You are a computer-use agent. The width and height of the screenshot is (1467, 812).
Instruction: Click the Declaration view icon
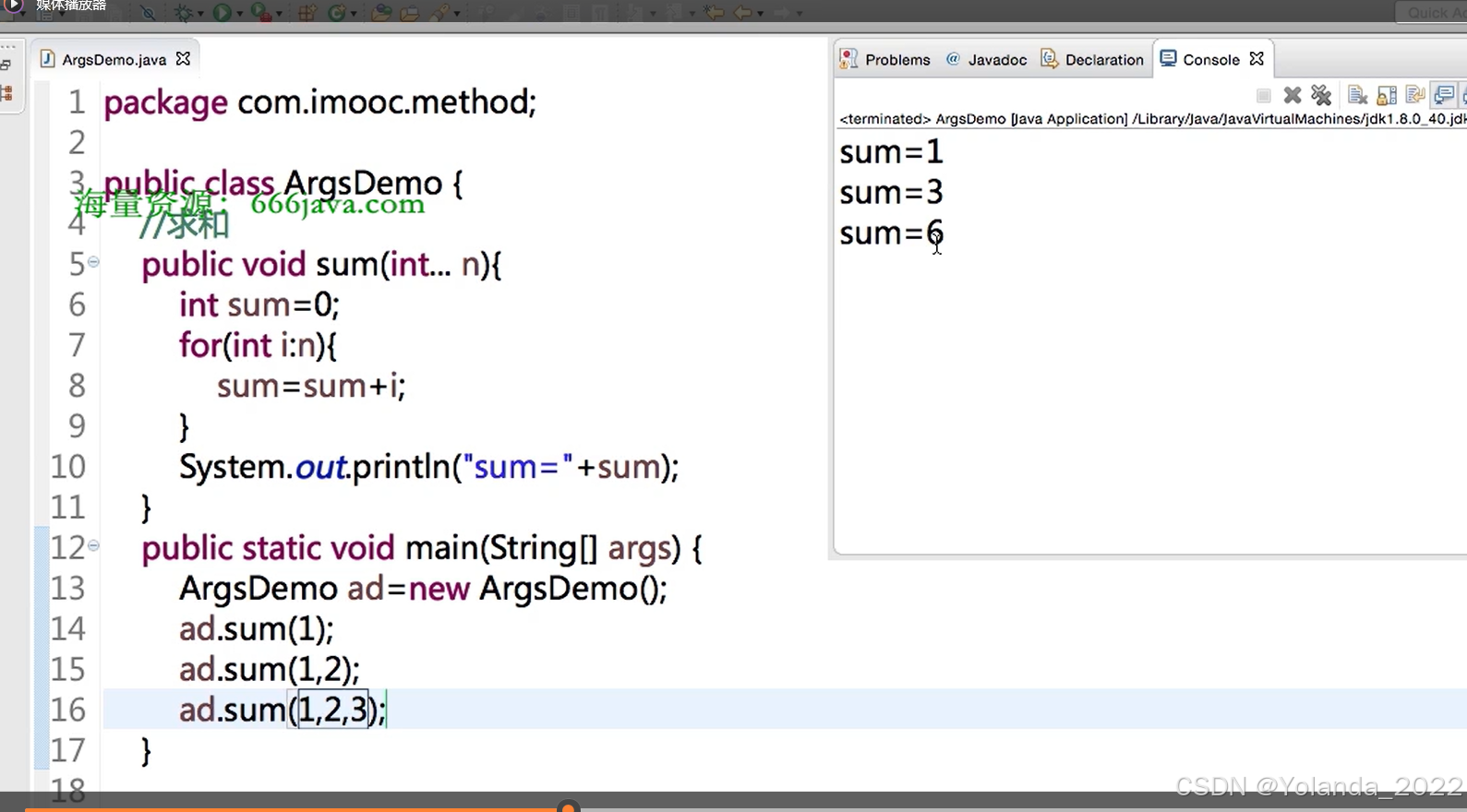pos(1050,59)
